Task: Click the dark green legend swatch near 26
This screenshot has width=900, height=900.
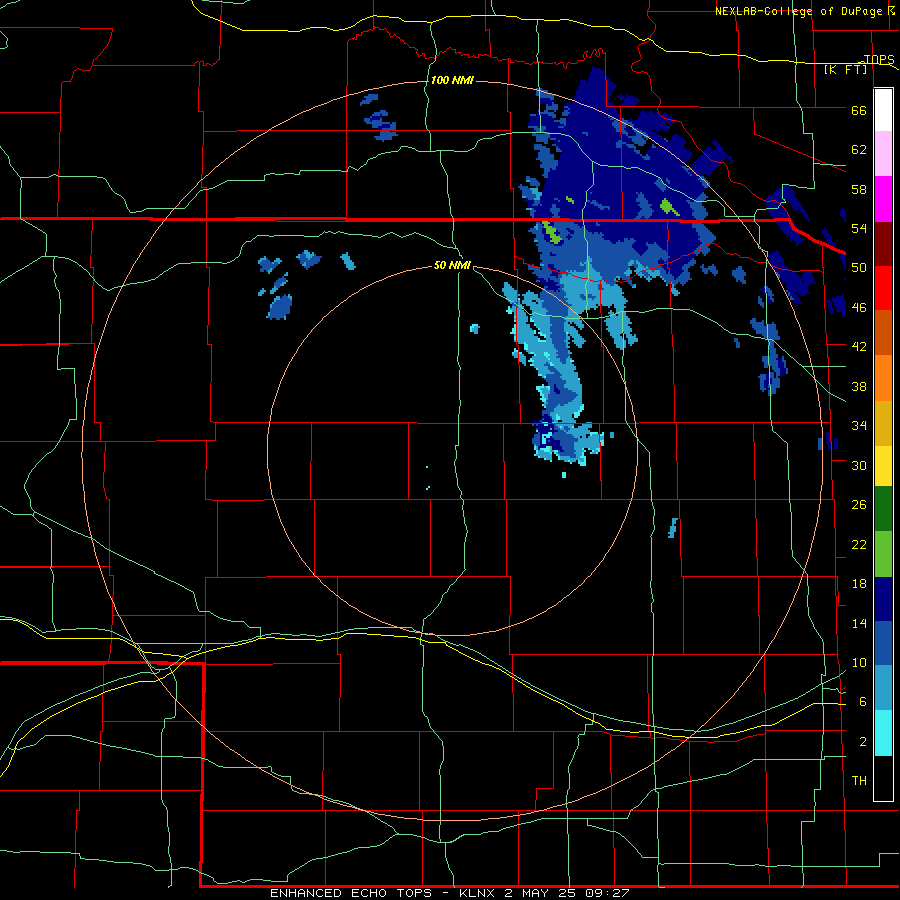Action: click(883, 509)
